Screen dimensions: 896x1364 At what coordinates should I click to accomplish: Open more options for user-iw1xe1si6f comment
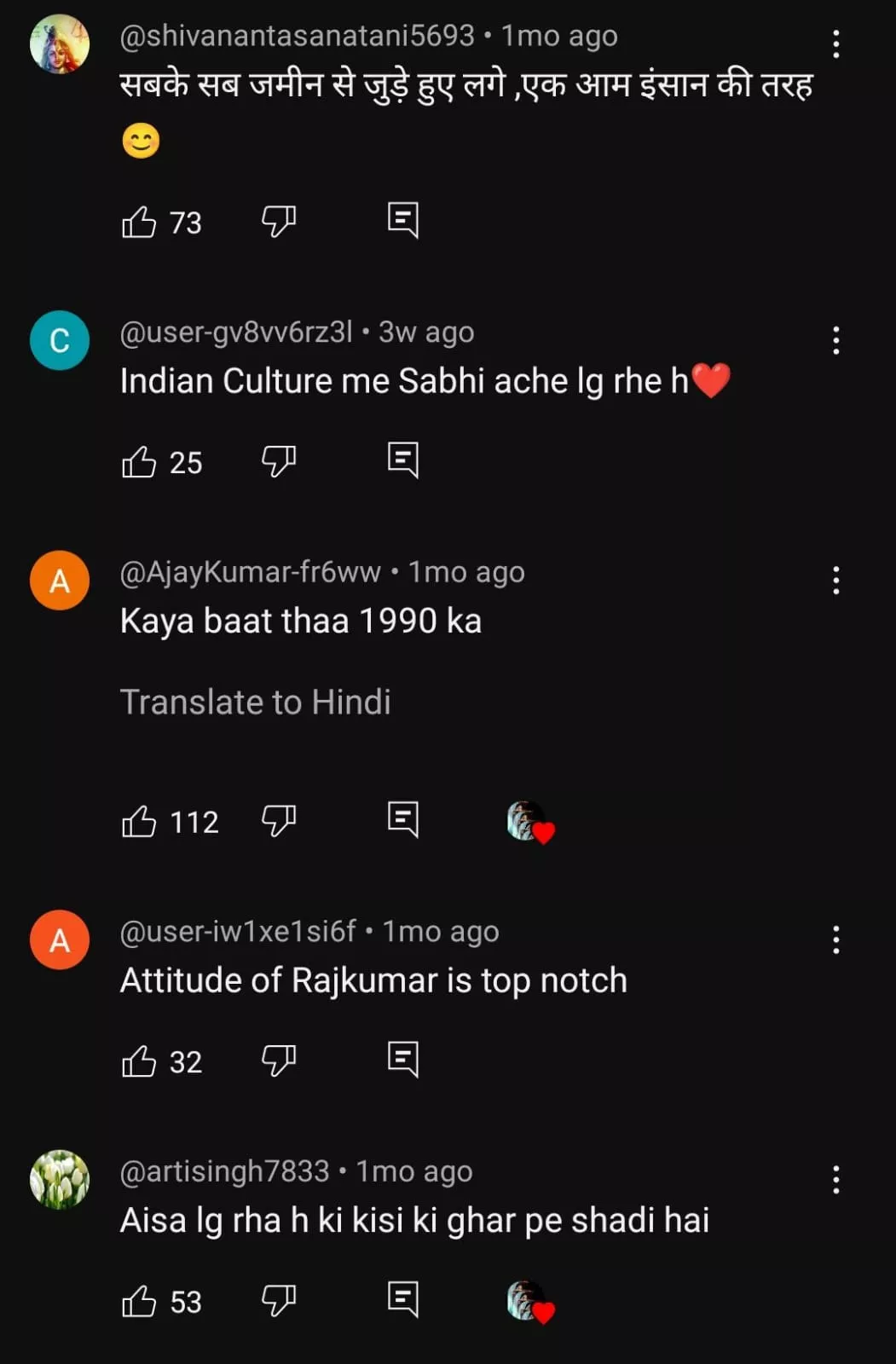835,940
